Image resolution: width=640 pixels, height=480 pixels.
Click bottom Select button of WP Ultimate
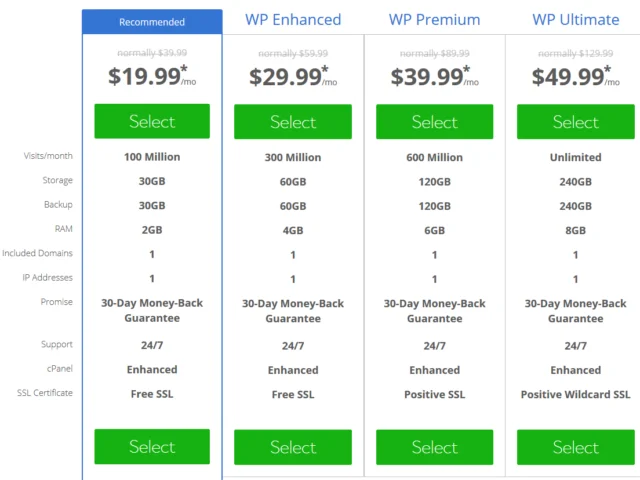(x=576, y=447)
